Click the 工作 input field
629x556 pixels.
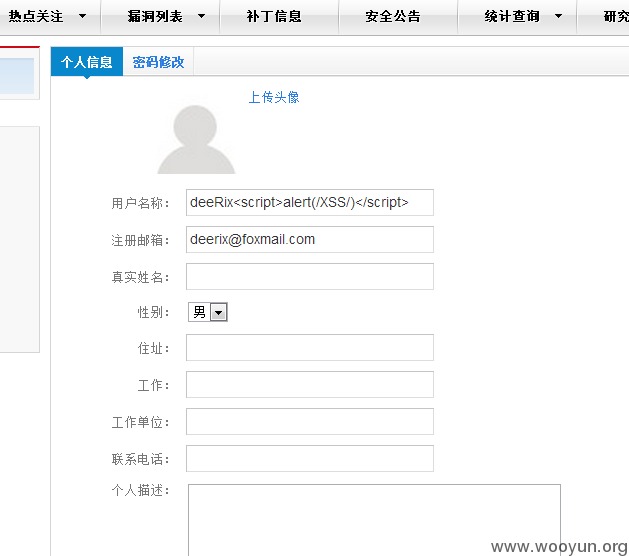(x=310, y=384)
